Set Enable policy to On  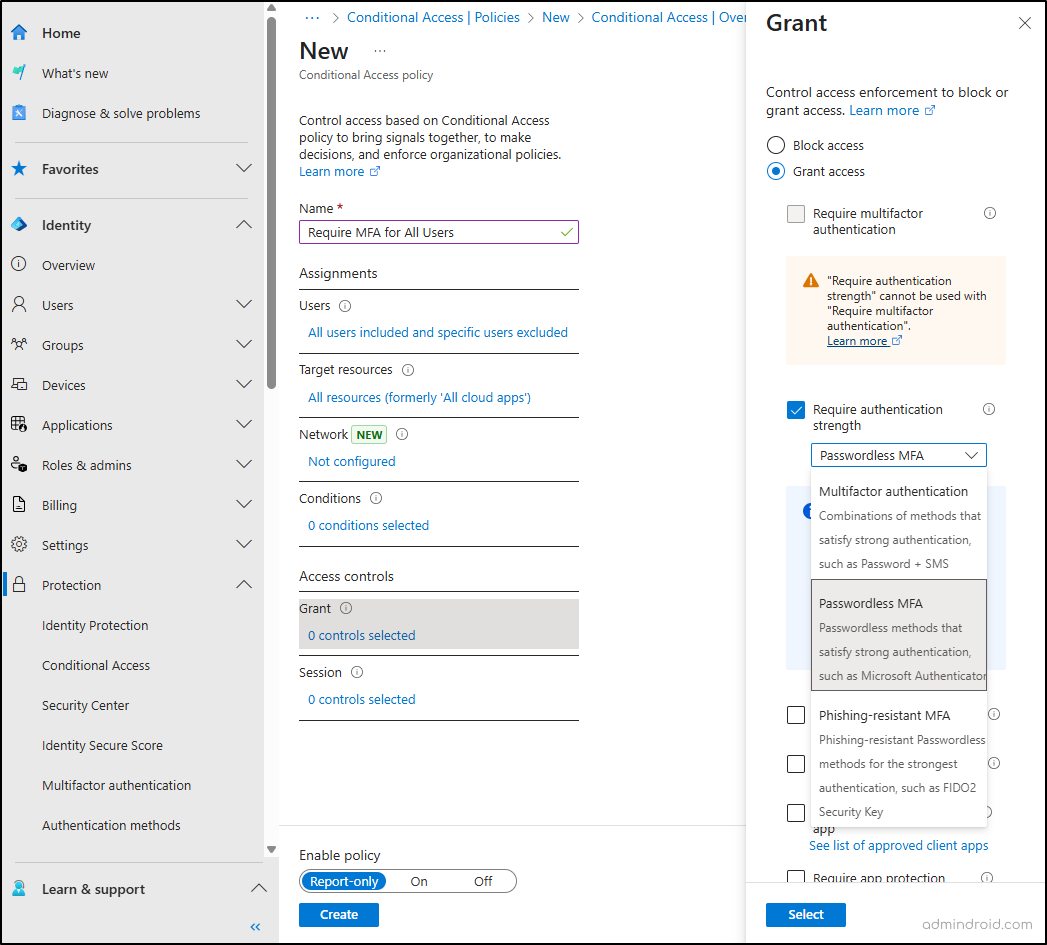[418, 881]
